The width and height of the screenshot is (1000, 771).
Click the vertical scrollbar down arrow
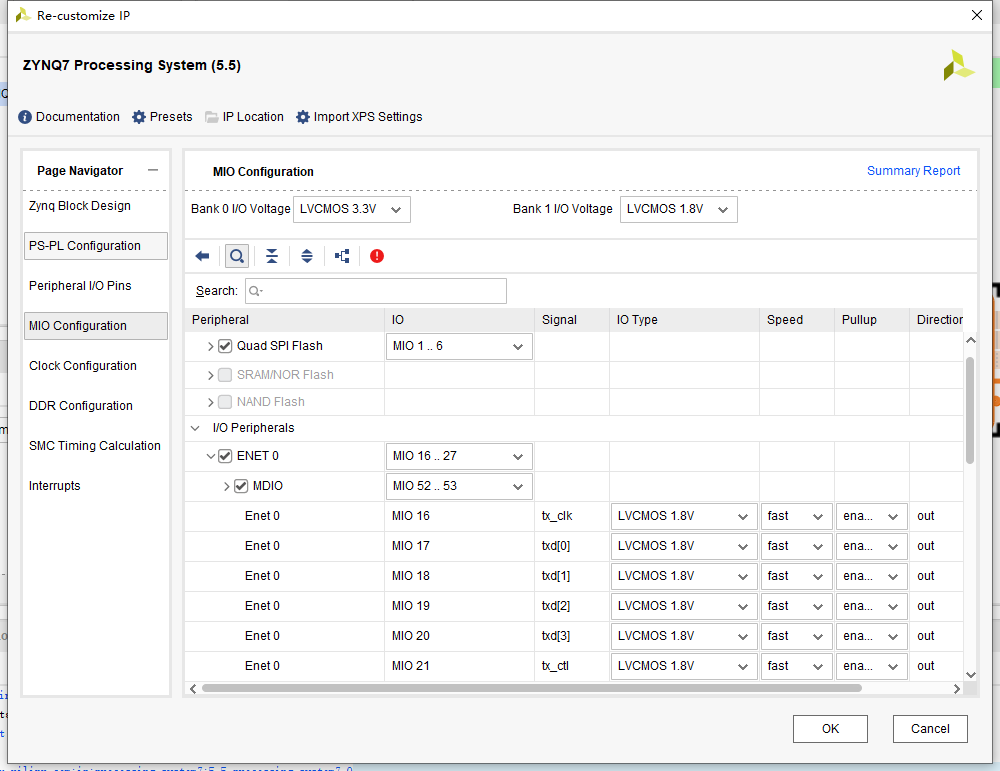pos(971,675)
